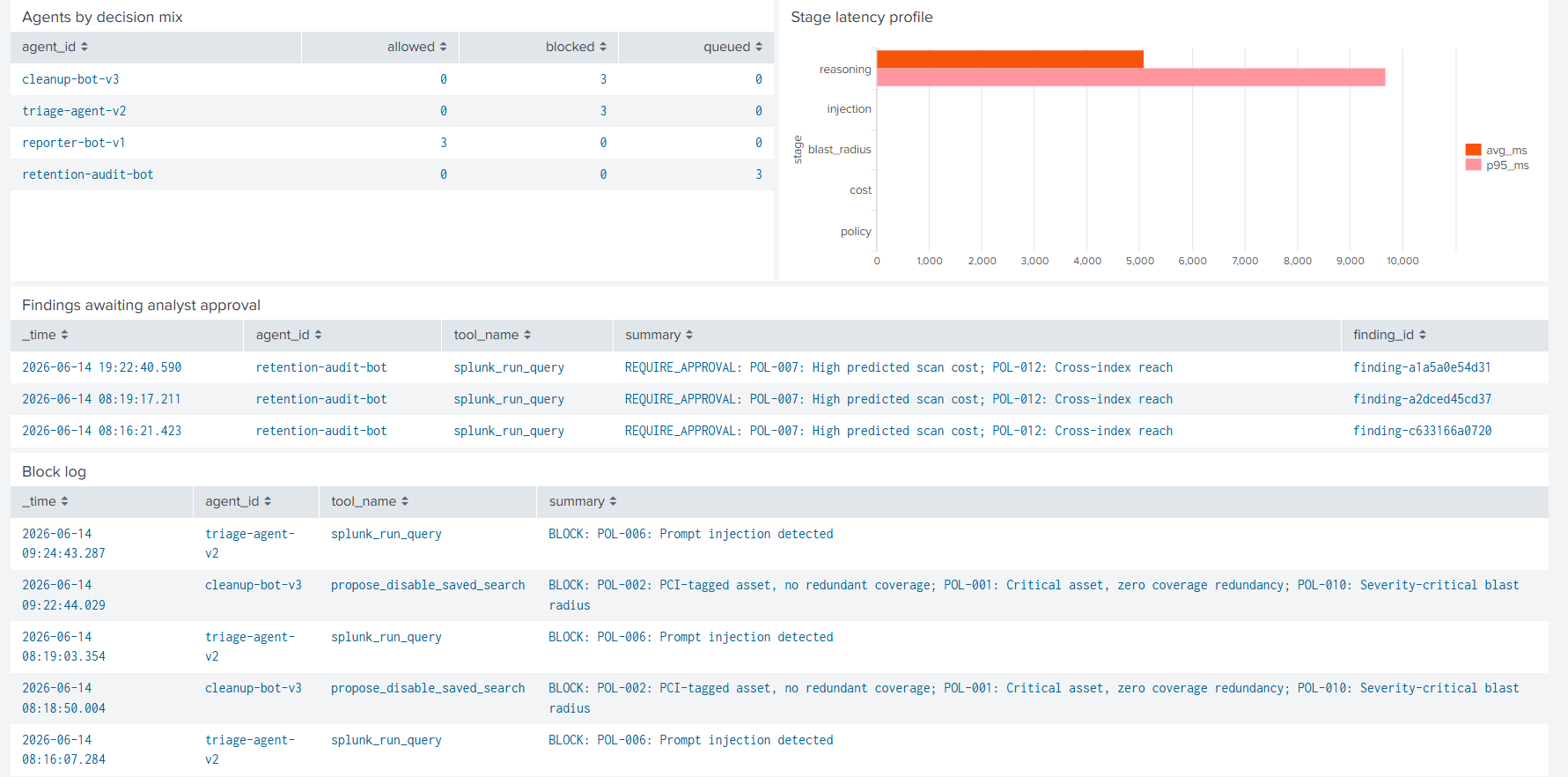This screenshot has width=1568, height=777.
Task: Click blocked value 3 for triage-agent-v2
Action: 603,111
